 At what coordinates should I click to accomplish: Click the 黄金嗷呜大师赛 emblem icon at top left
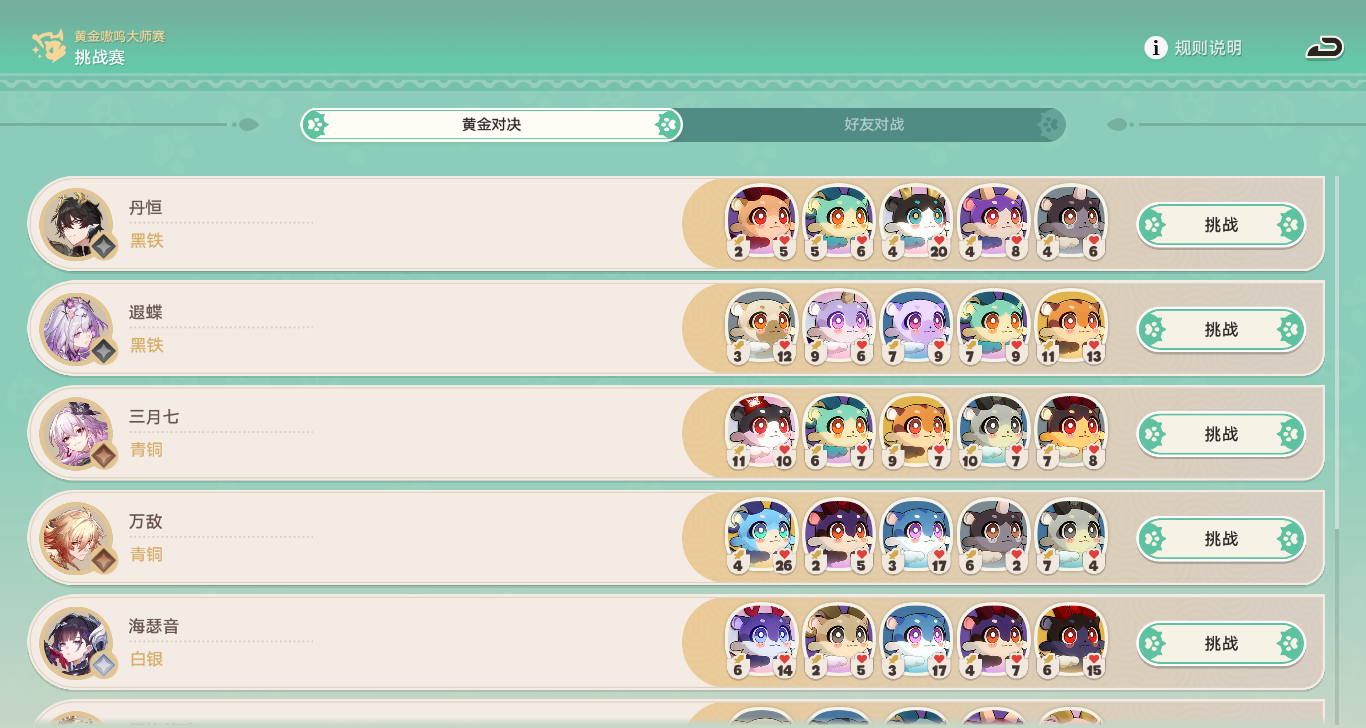48,46
